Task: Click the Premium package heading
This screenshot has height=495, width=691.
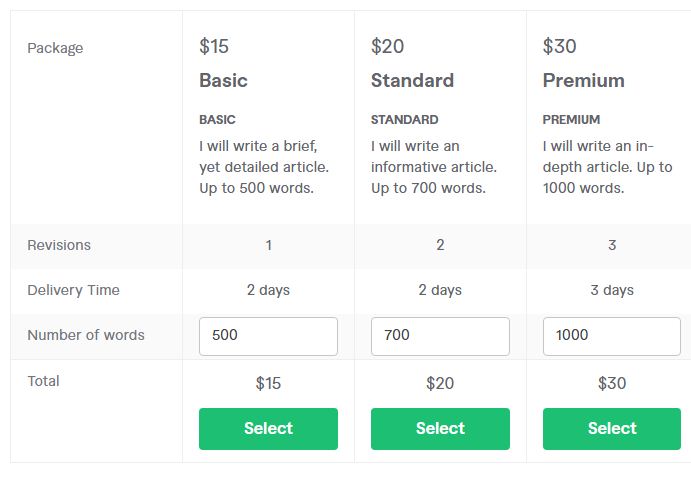Action: tap(583, 81)
